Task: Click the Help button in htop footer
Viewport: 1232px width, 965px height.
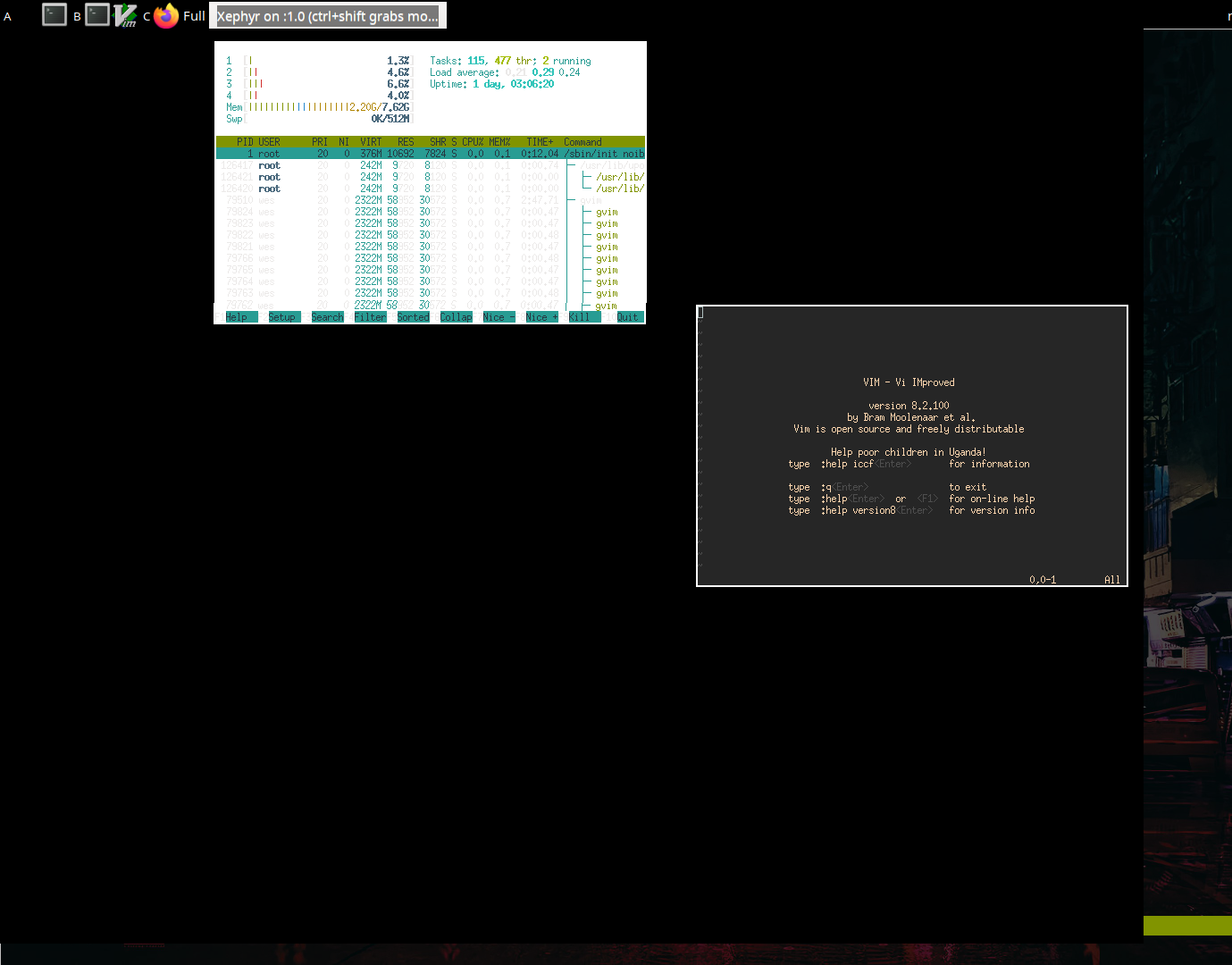Action: point(237,317)
